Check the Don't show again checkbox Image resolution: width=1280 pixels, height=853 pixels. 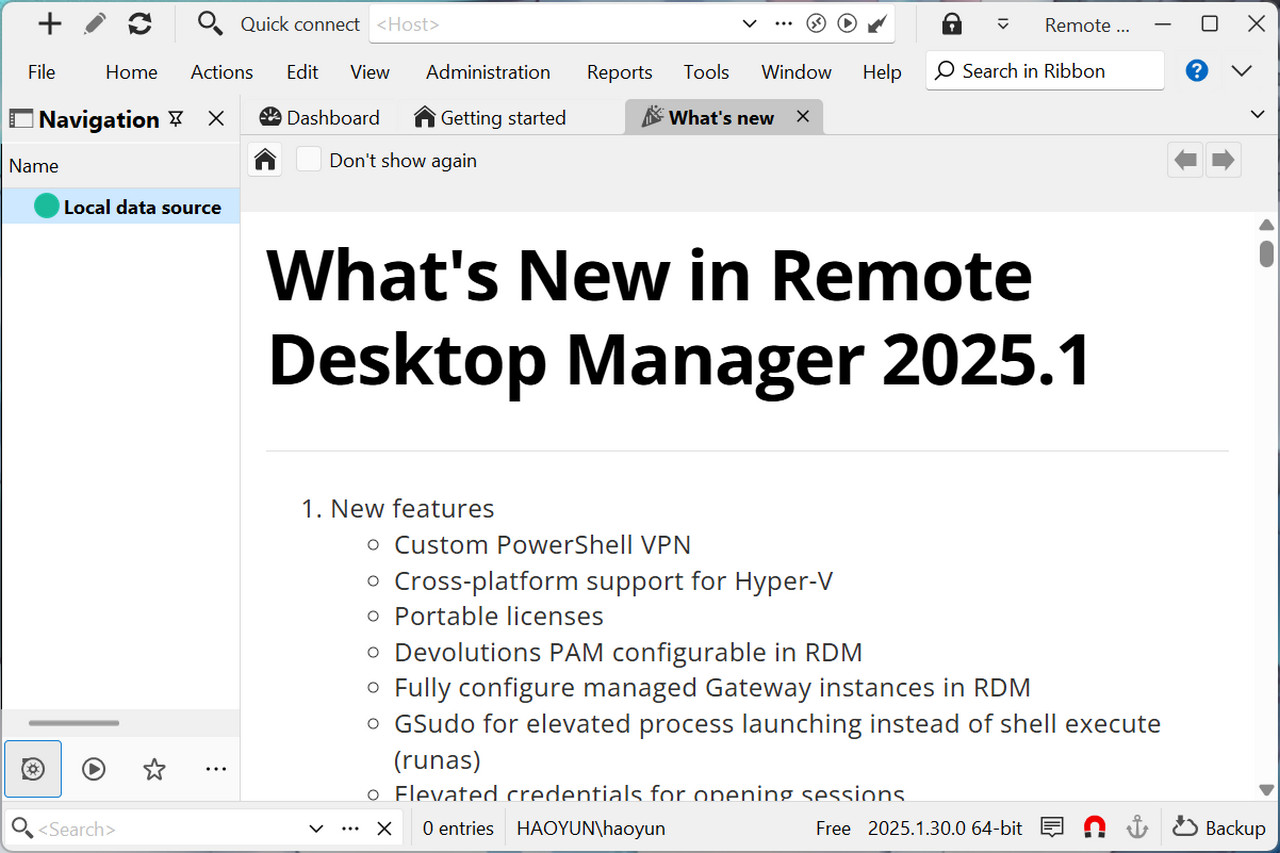(x=309, y=160)
